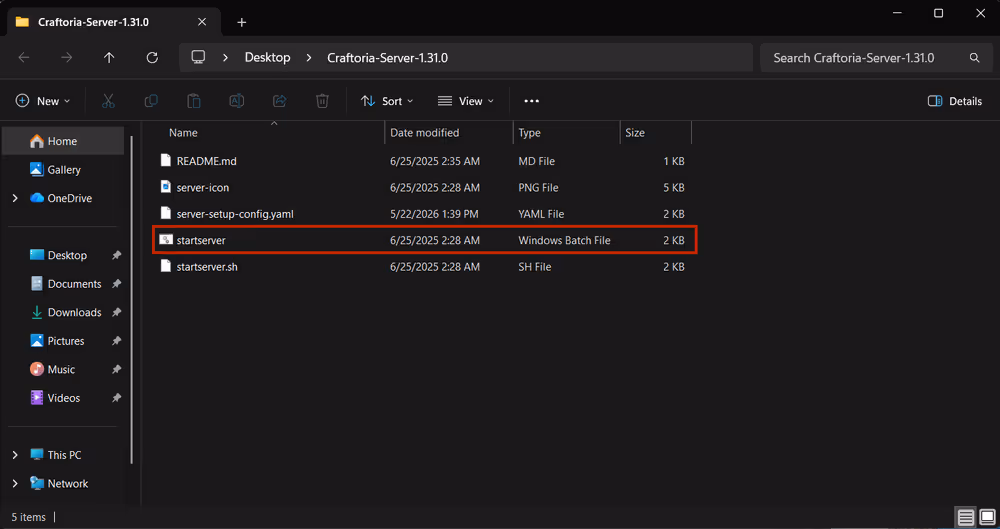1000x529 pixels.
Task: Toggle the Details pane button
Action: click(955, 101)
